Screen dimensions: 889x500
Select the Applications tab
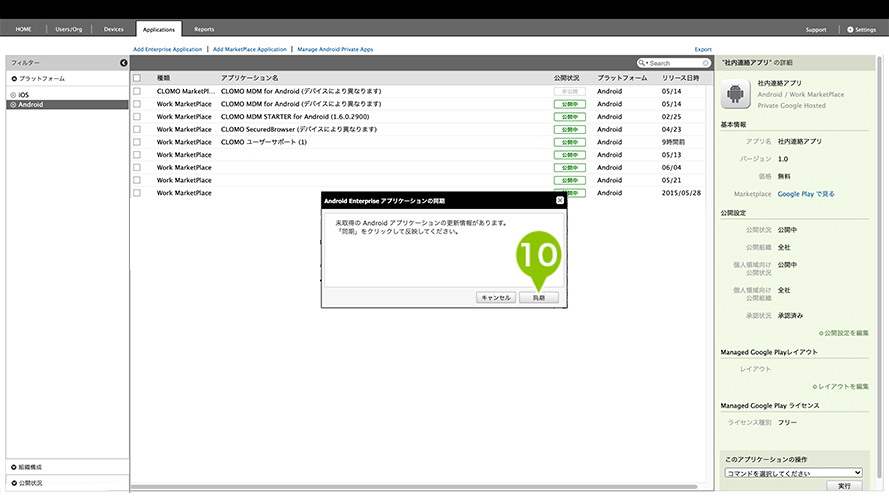[x=159, y=29]
